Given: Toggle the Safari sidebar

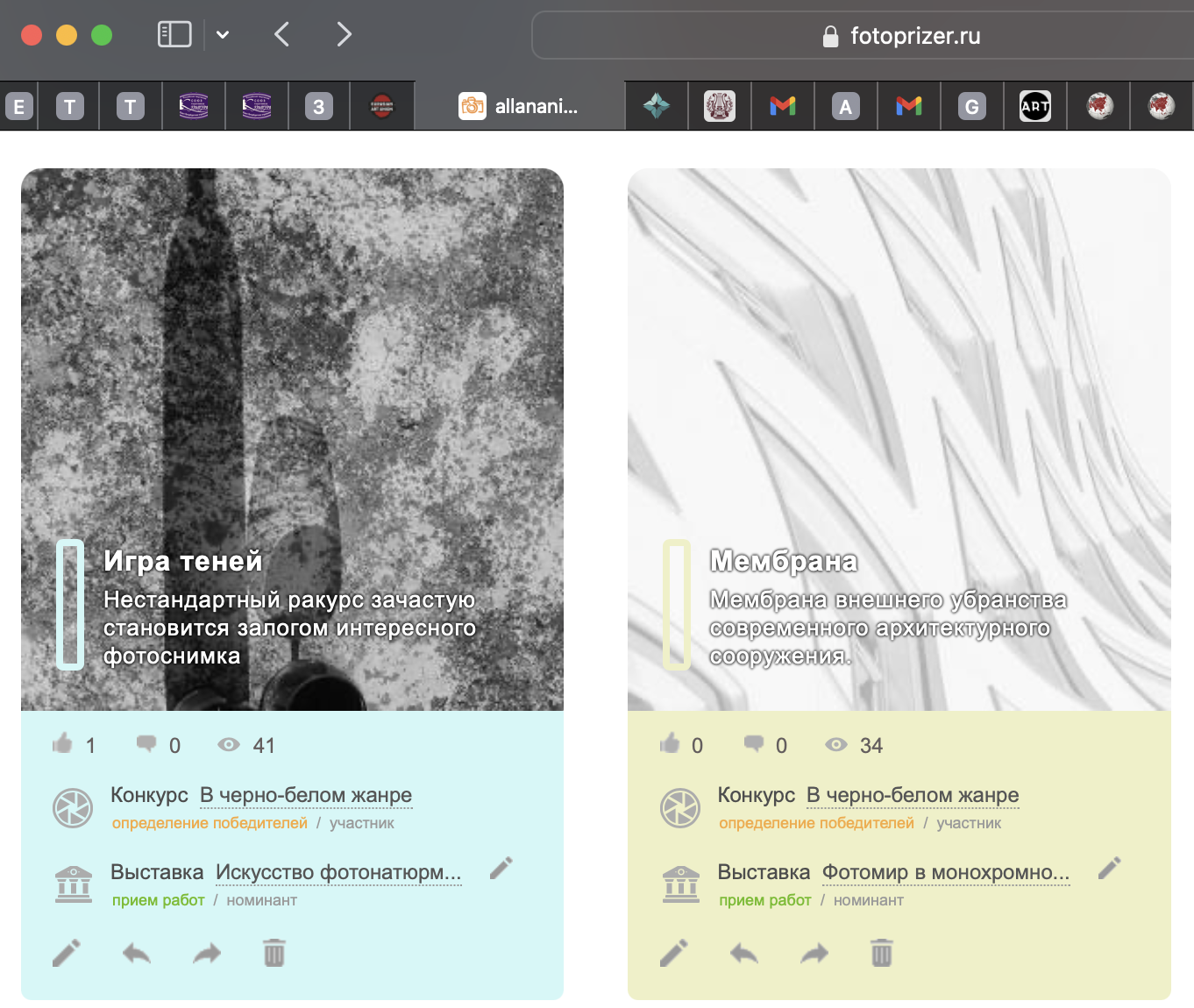Looking at the screenshot, I should click(x=174, y=35).
